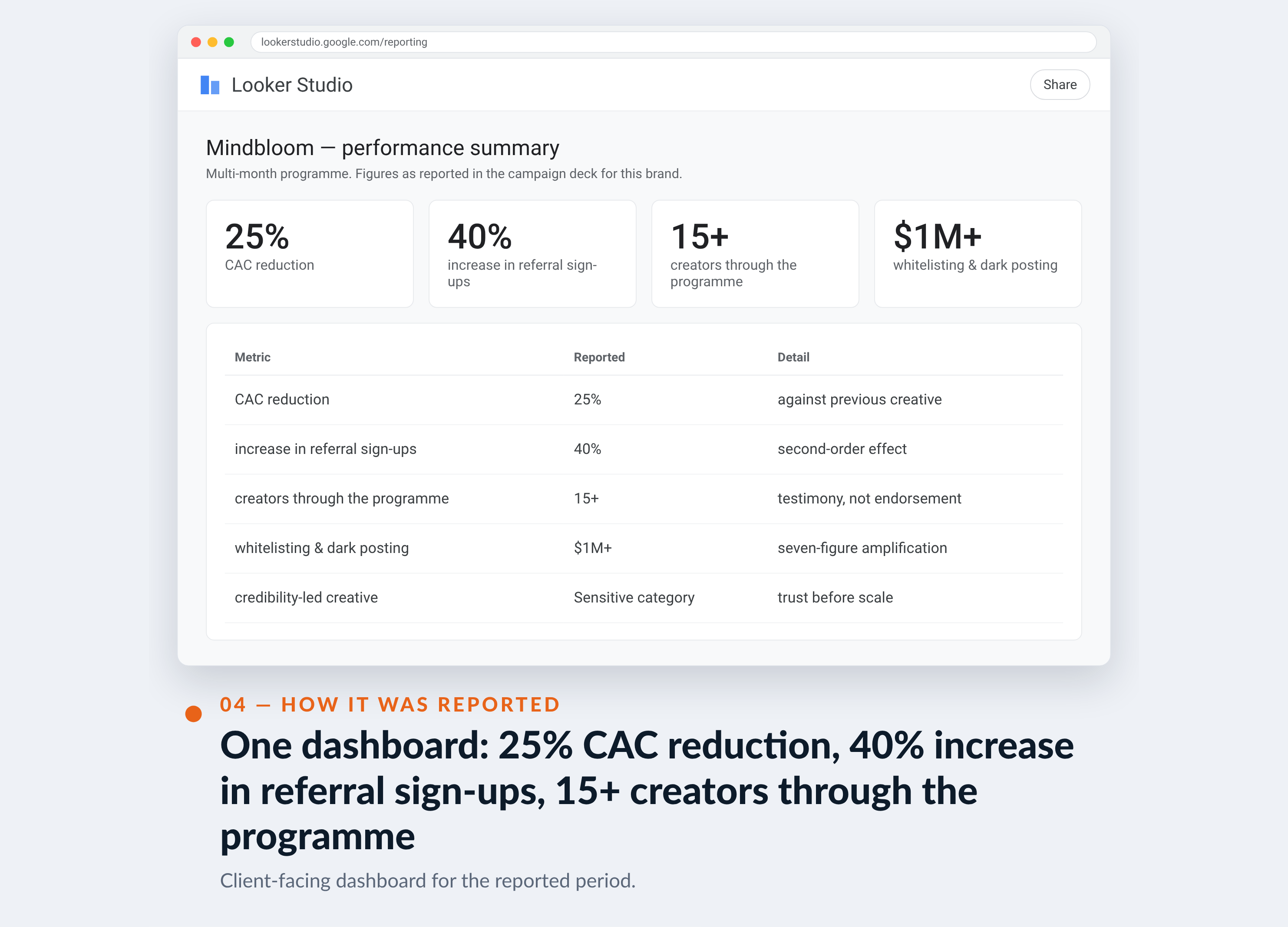Image resolution: width=1288 pixels, height=927 pixels.
Task: Click the Share button
Action: click(x=1060, y=85)
